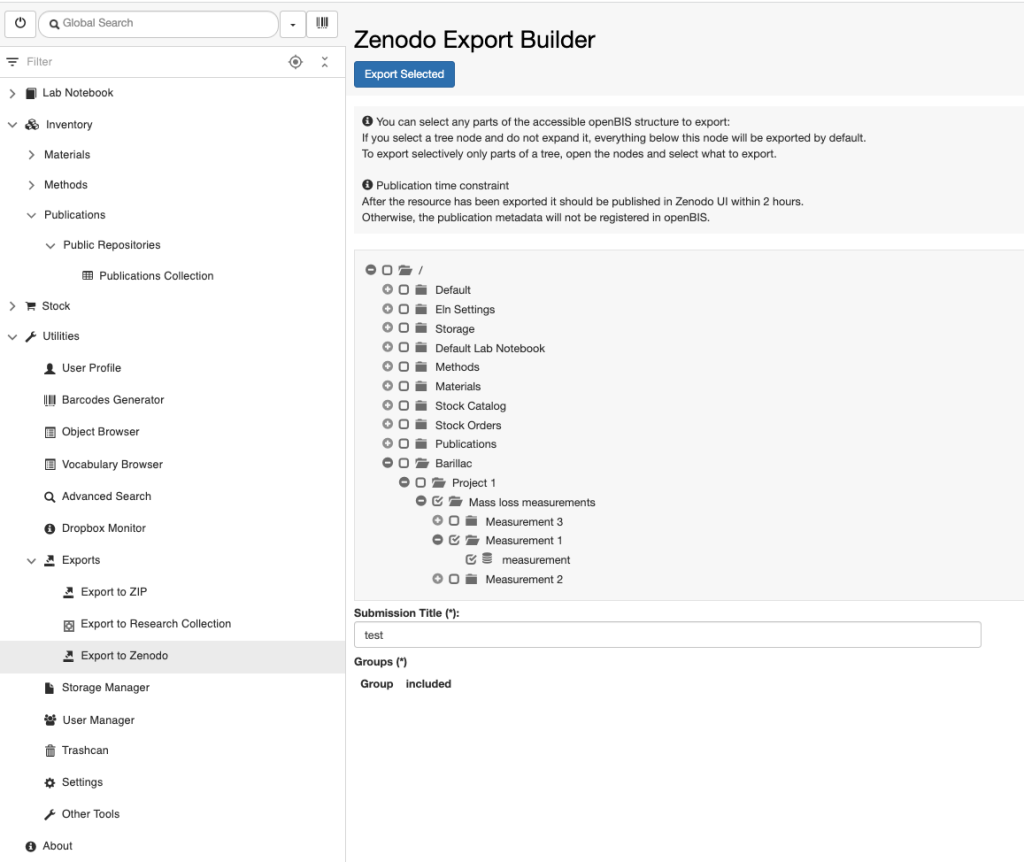Select Export to ZIP
The width and height of the screenshot is (1024, 862).
[114, 592]
